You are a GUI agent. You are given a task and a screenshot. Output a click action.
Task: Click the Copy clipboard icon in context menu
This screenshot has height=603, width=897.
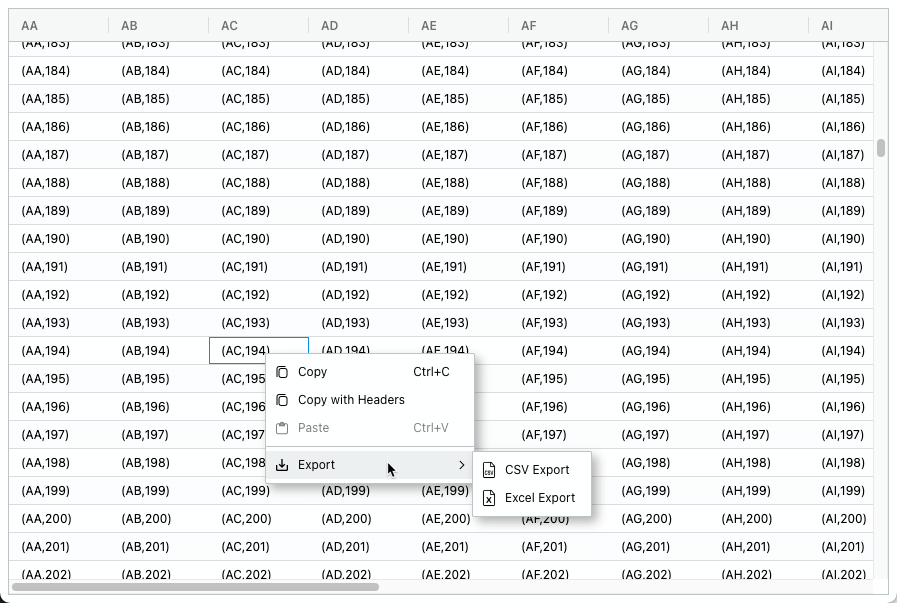283,371
